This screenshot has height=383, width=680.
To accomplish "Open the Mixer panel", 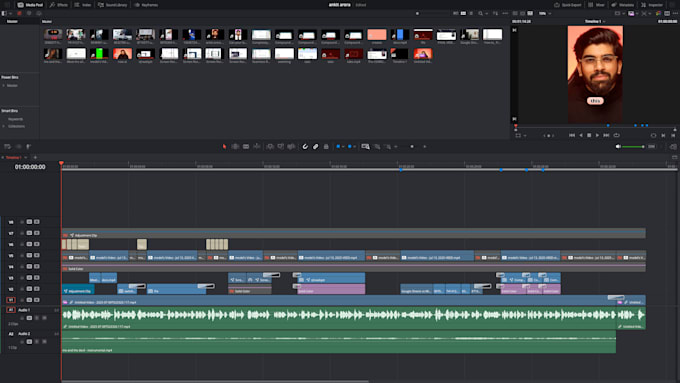I will pyautogui.click(x=596, y=5).
